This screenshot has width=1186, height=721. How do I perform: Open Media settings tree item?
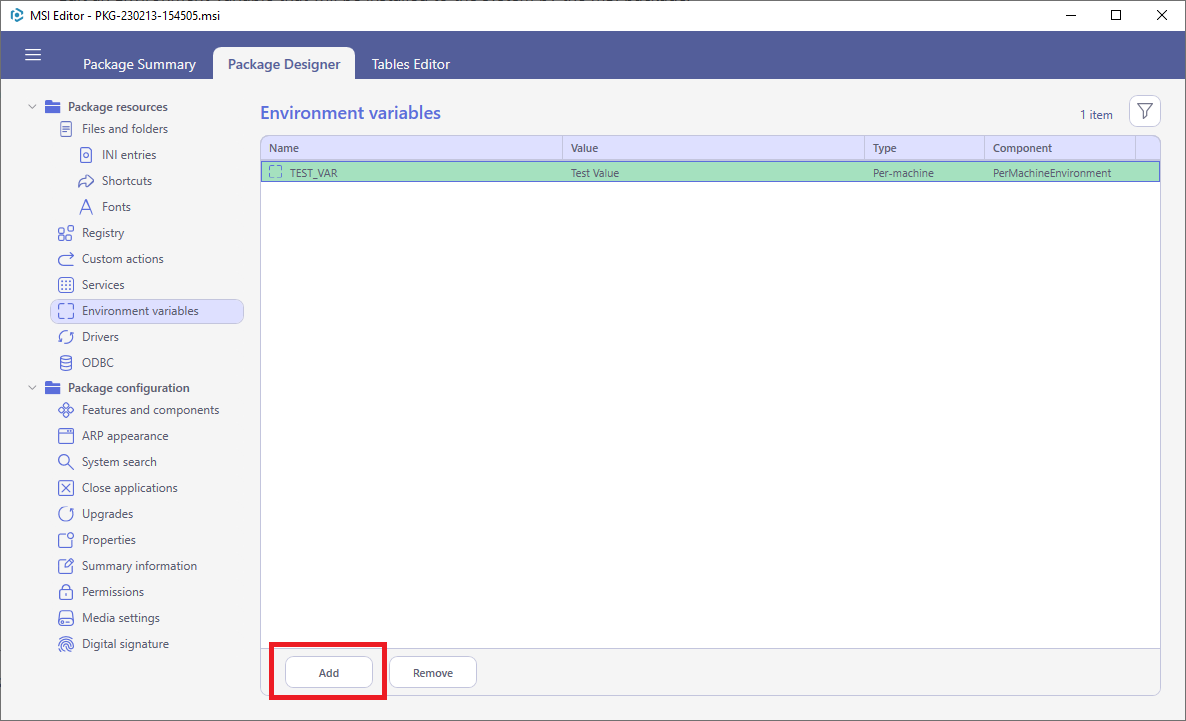point(121,618)
